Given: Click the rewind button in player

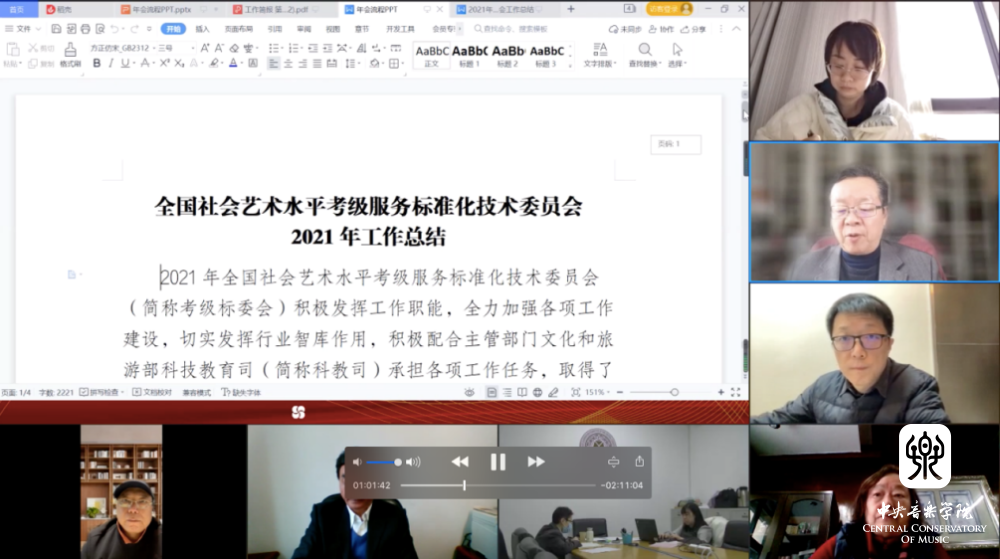Looking at the screenshot, I should tap(459, 462).
